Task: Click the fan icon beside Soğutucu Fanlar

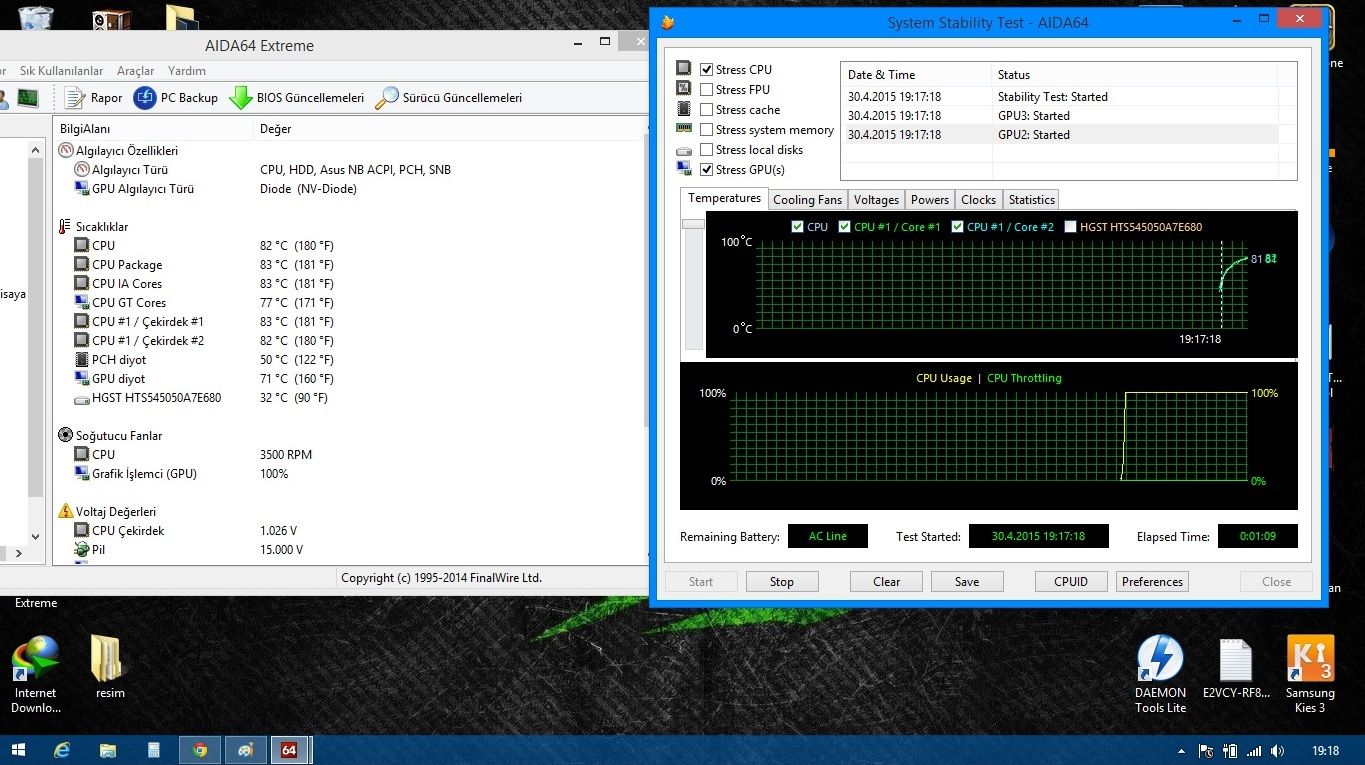Action: [66, 436]
